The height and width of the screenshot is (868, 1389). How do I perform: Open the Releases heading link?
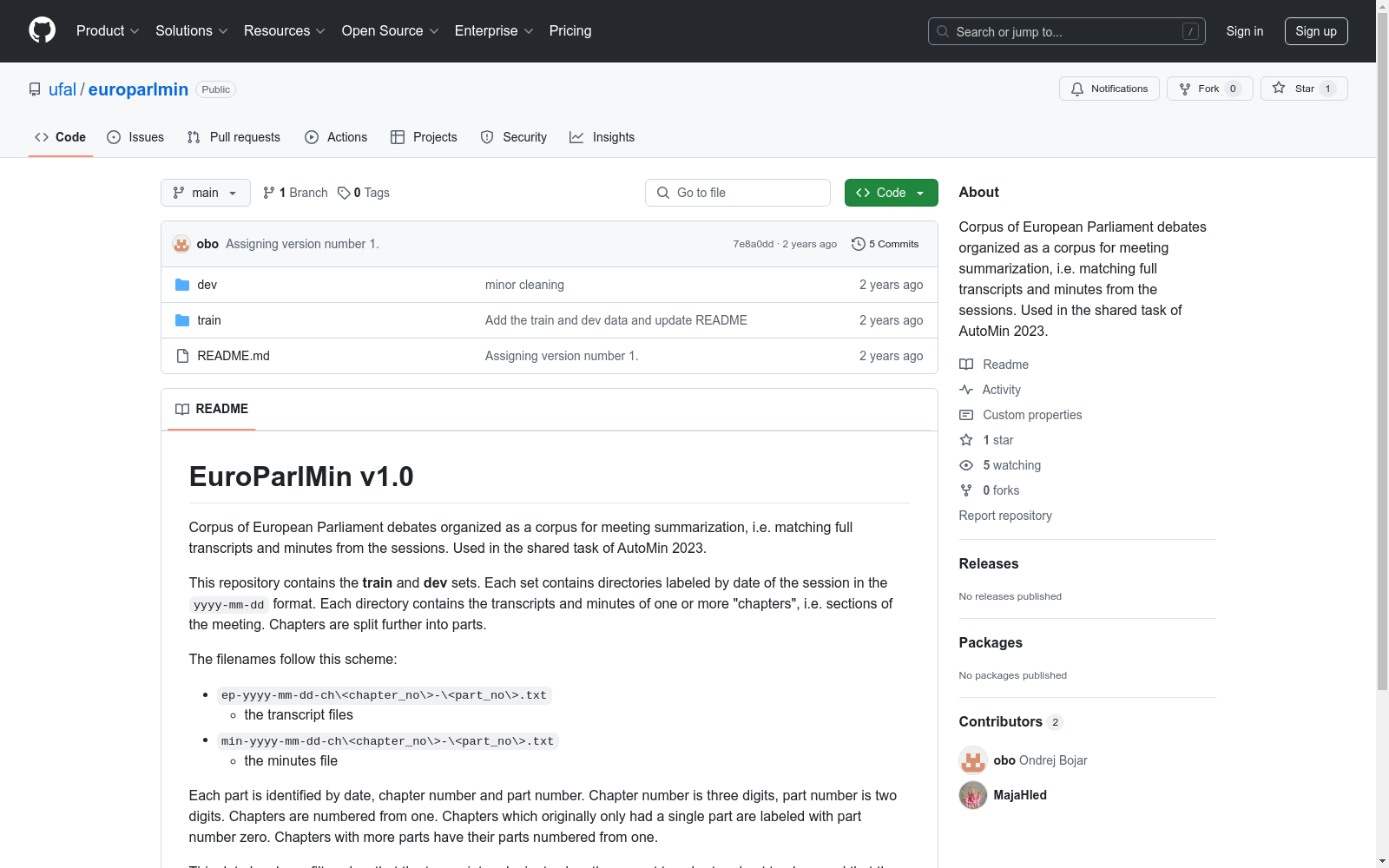989,563
